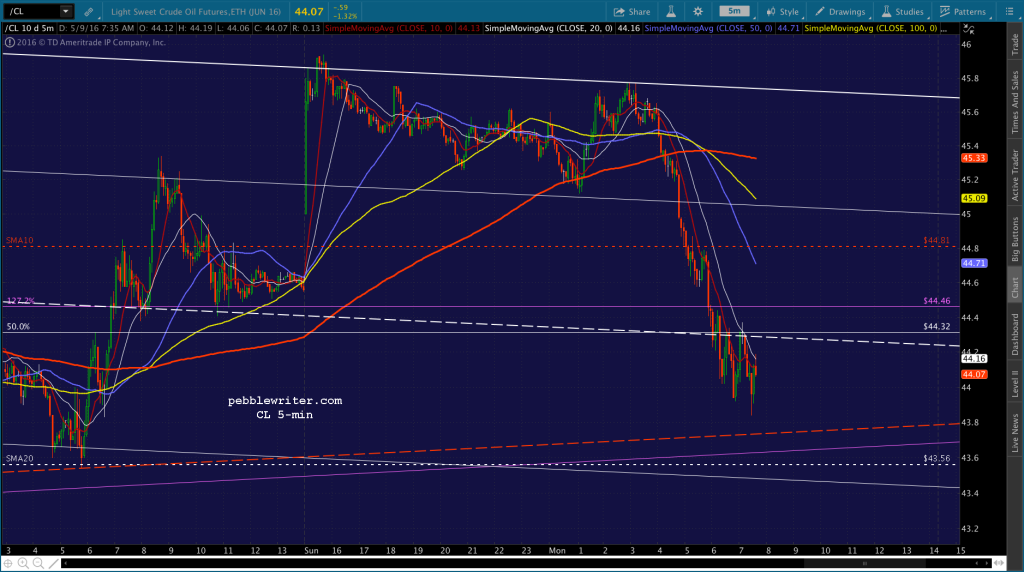
Task: Open the flask (thinkLog) icon next to Share
Action: coord(671,11)
